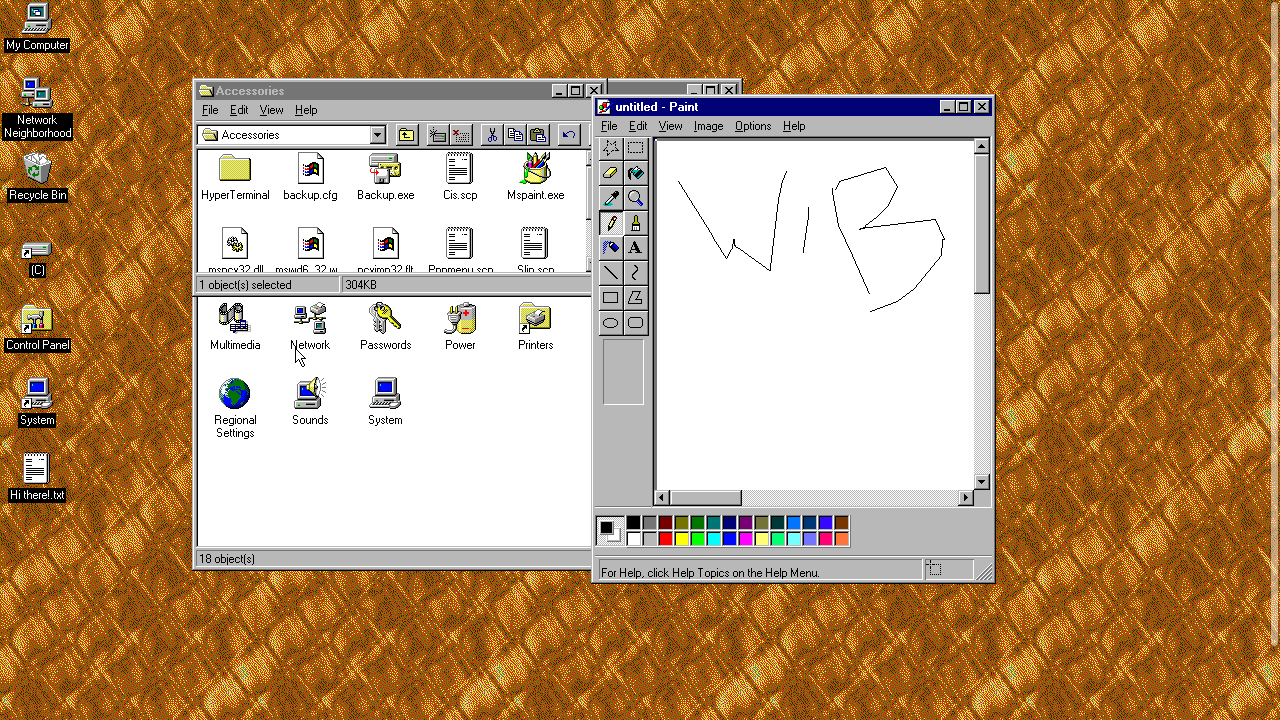
Task: Choose the orange swatch in the palette
Action: tap(842, 539)
